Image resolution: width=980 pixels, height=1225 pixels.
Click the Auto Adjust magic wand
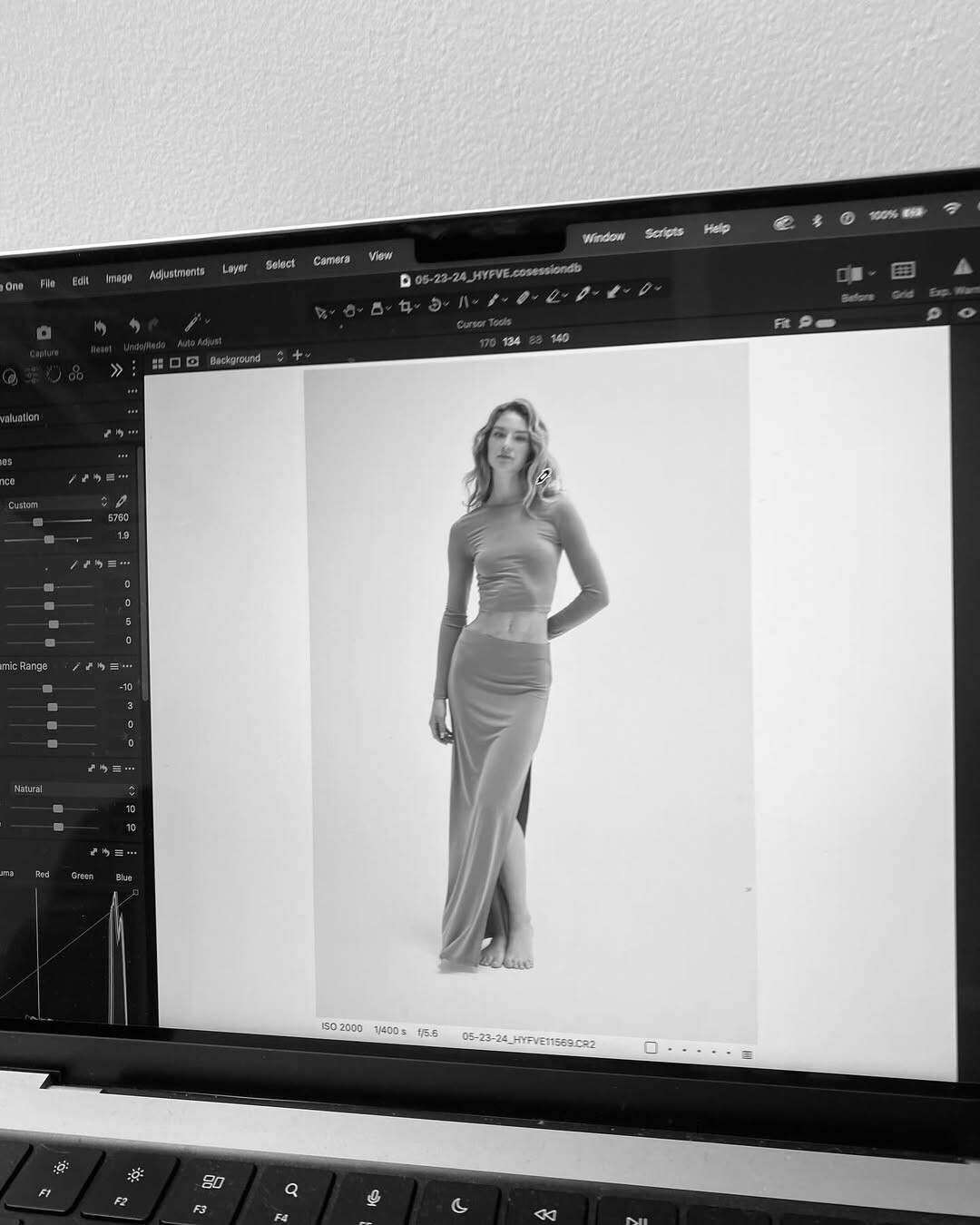click(x=192, y=322)
